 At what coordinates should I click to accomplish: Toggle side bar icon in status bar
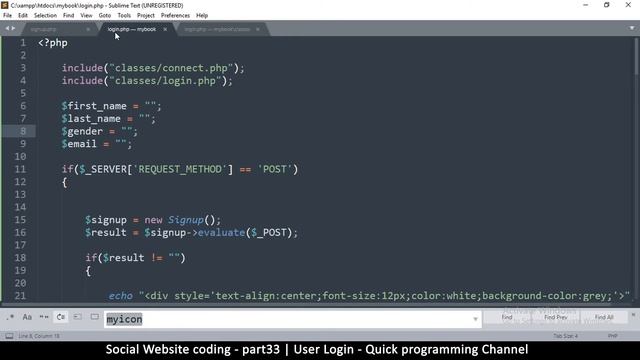(x=9, y=336)
